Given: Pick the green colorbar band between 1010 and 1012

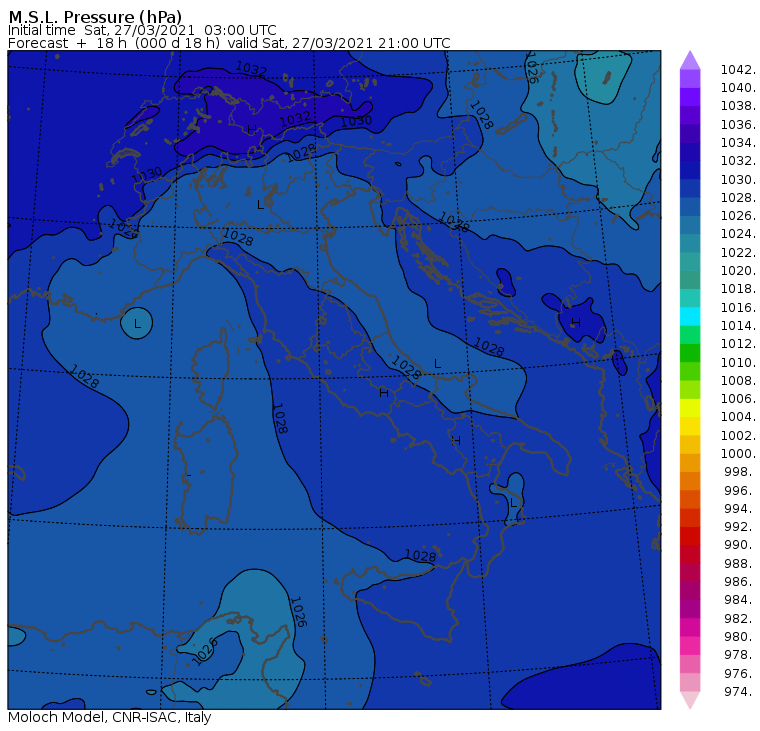Looking at the screenshot, I should [x=690, y=353].
